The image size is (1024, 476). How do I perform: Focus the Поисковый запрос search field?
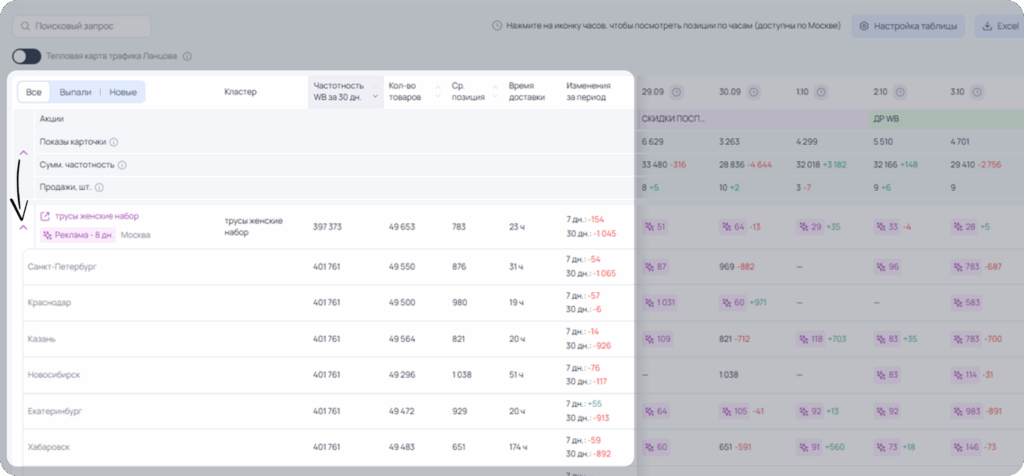(82, 26)
